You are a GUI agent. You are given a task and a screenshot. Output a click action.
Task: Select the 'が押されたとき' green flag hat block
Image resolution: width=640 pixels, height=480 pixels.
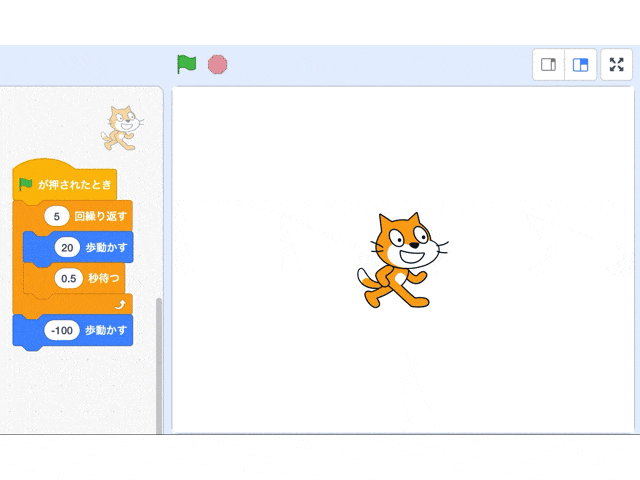(x=64, y=180)
